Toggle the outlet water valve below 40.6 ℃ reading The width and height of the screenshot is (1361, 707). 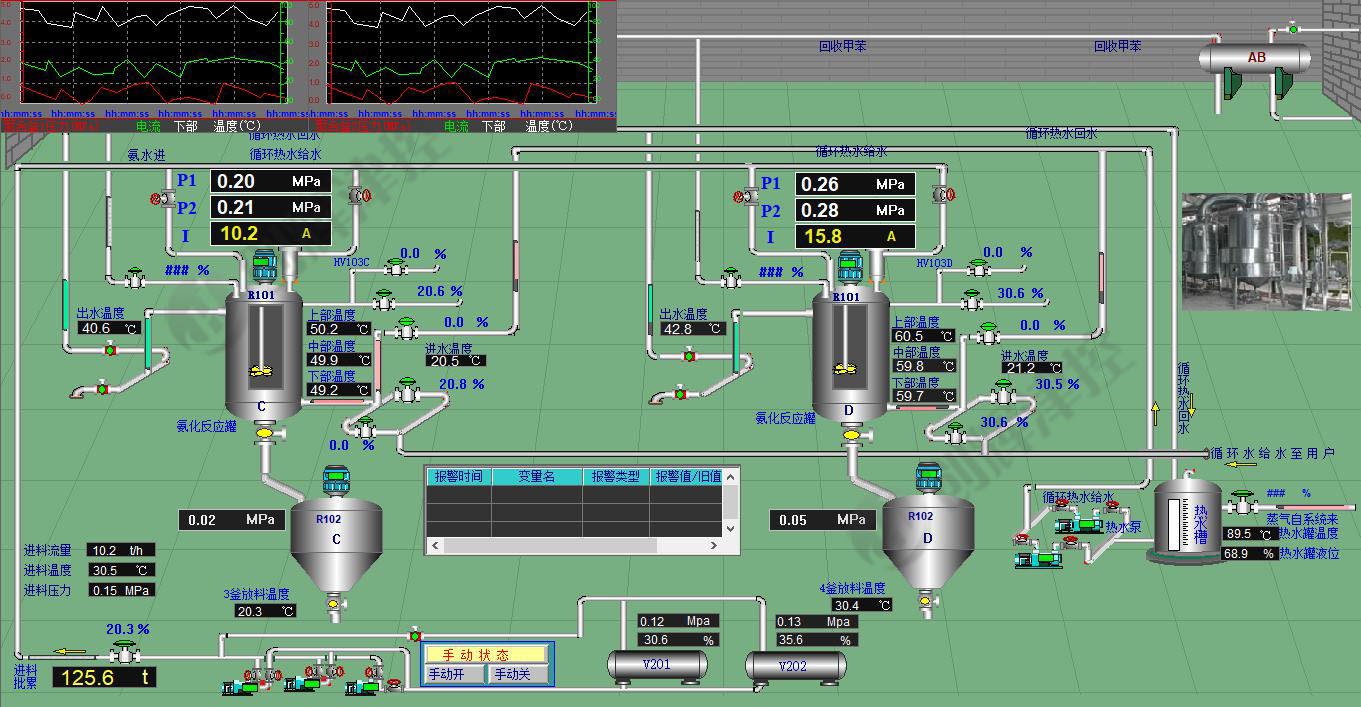tap(110, 350)
